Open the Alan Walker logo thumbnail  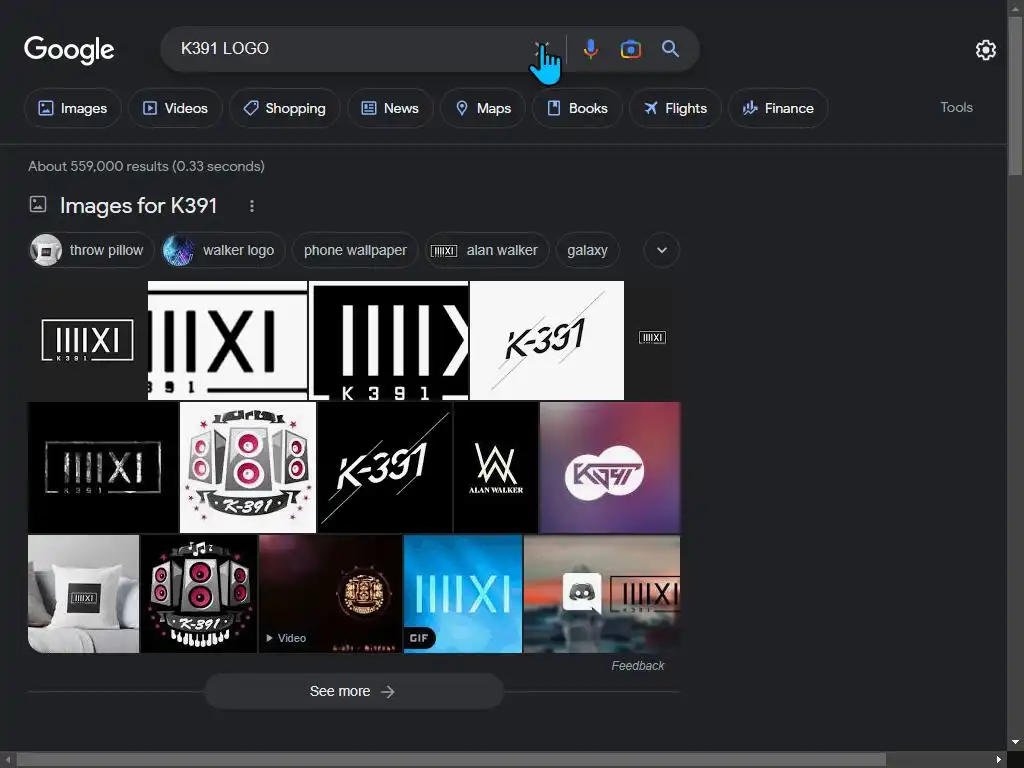tap(496, 468)
